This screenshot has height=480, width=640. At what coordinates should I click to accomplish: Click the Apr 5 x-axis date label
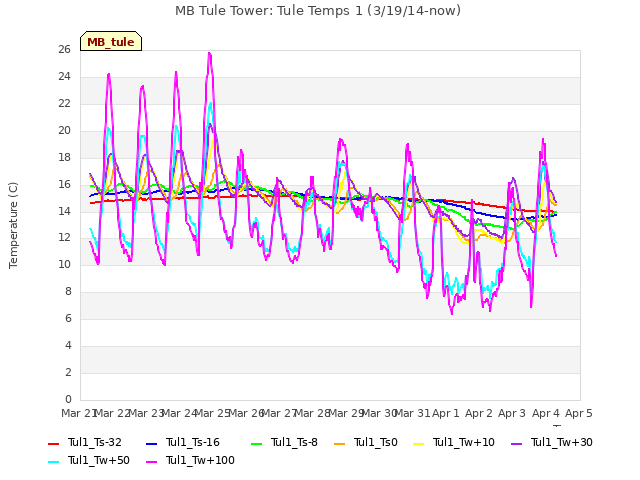(x=579, y=413)
